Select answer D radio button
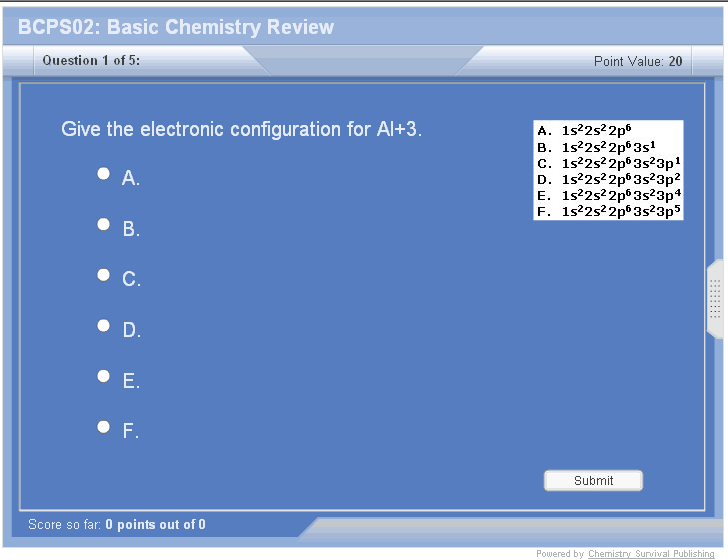The width and height of the screenshot is (728, 560). pos(104,326)
